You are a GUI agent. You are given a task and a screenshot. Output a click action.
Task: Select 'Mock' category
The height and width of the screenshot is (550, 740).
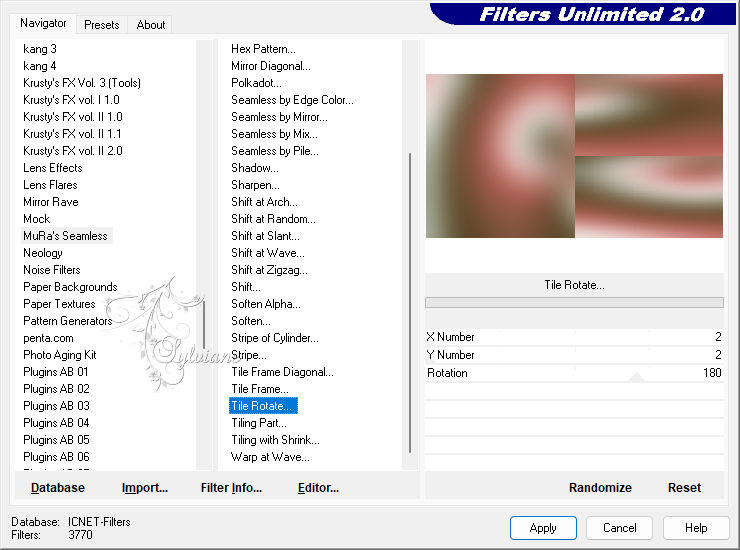click(37, 219)
